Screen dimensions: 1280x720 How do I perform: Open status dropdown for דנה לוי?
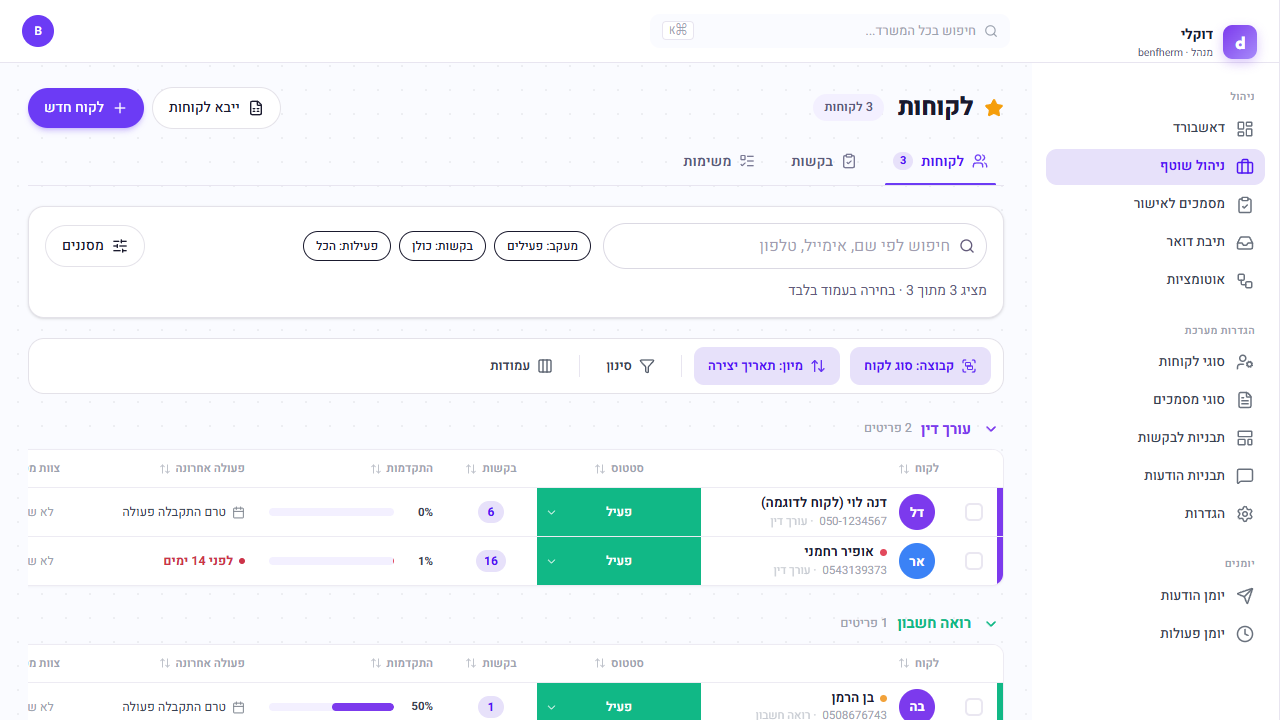(x=619, y=512)
